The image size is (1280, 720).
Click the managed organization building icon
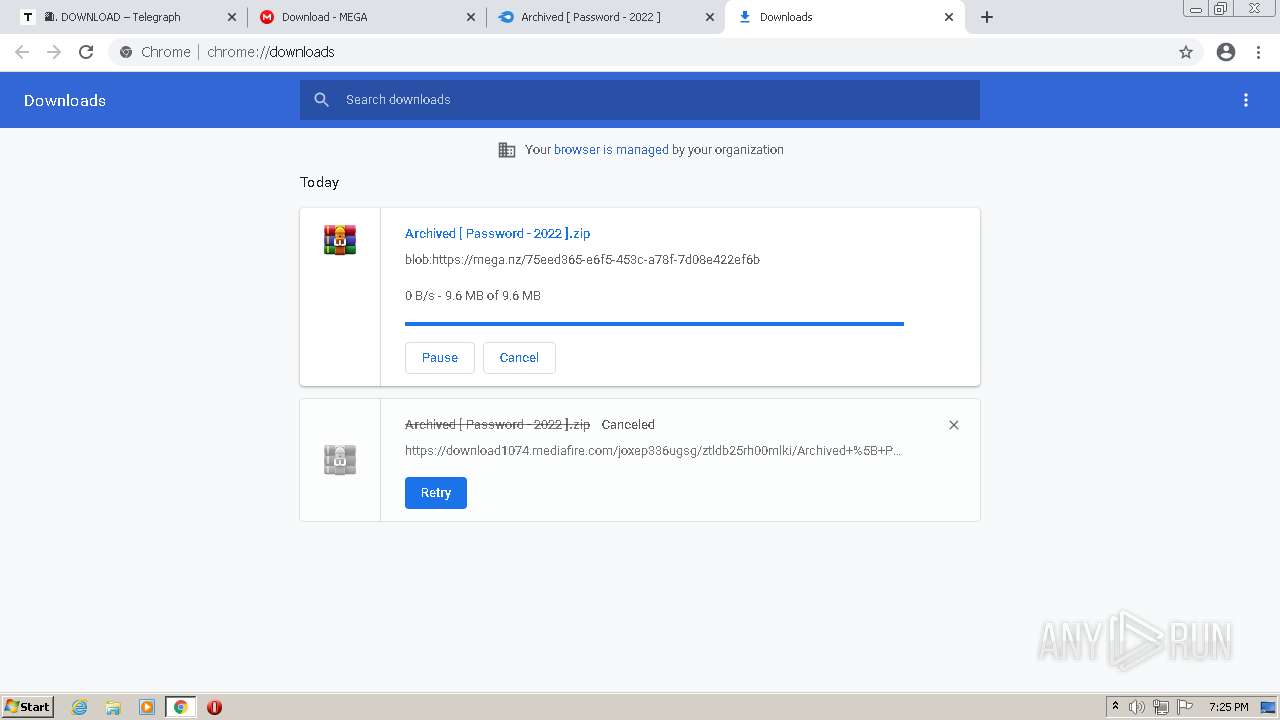(507, 150)
